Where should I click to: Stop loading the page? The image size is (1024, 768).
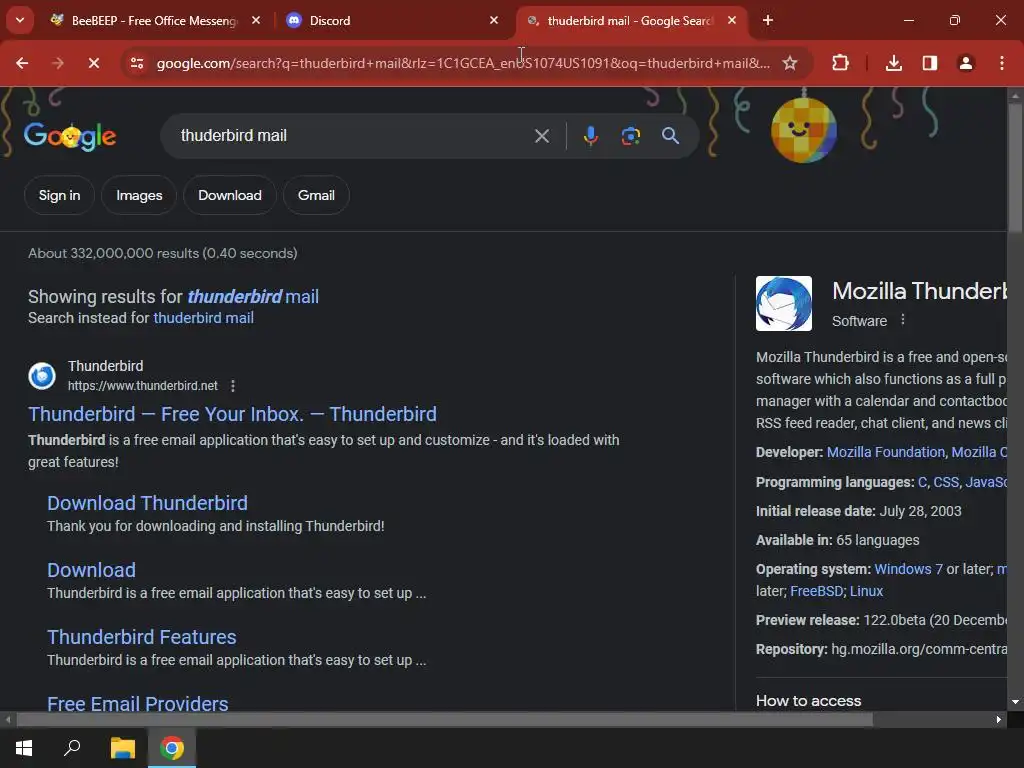point(93,63)
